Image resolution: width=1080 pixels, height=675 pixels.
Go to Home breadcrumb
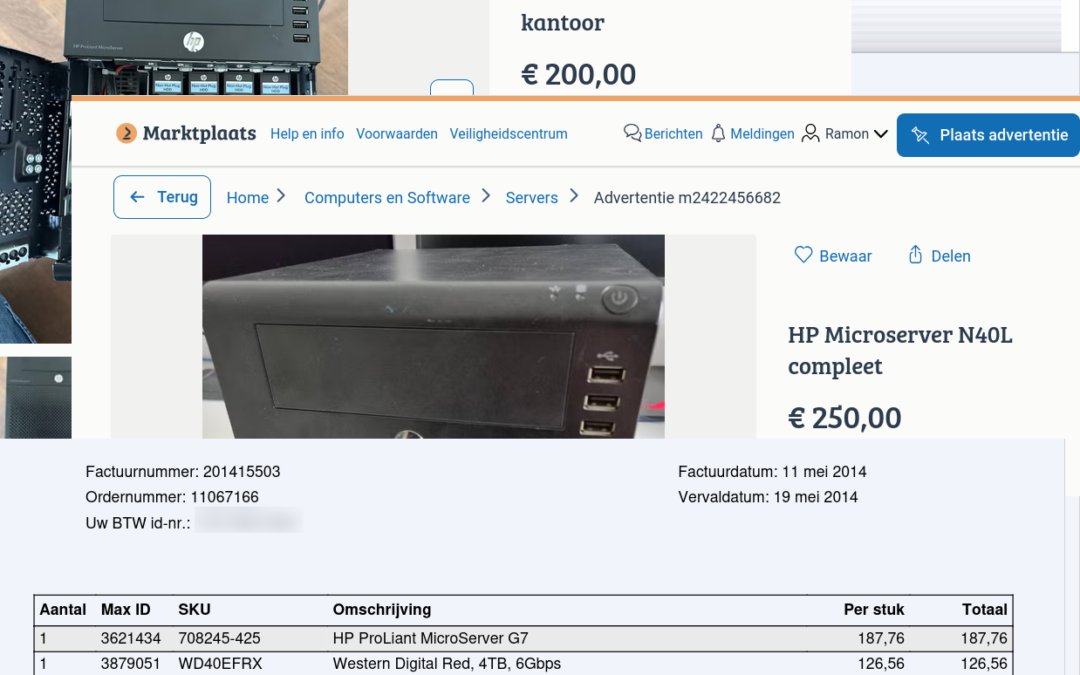[247, 198]
